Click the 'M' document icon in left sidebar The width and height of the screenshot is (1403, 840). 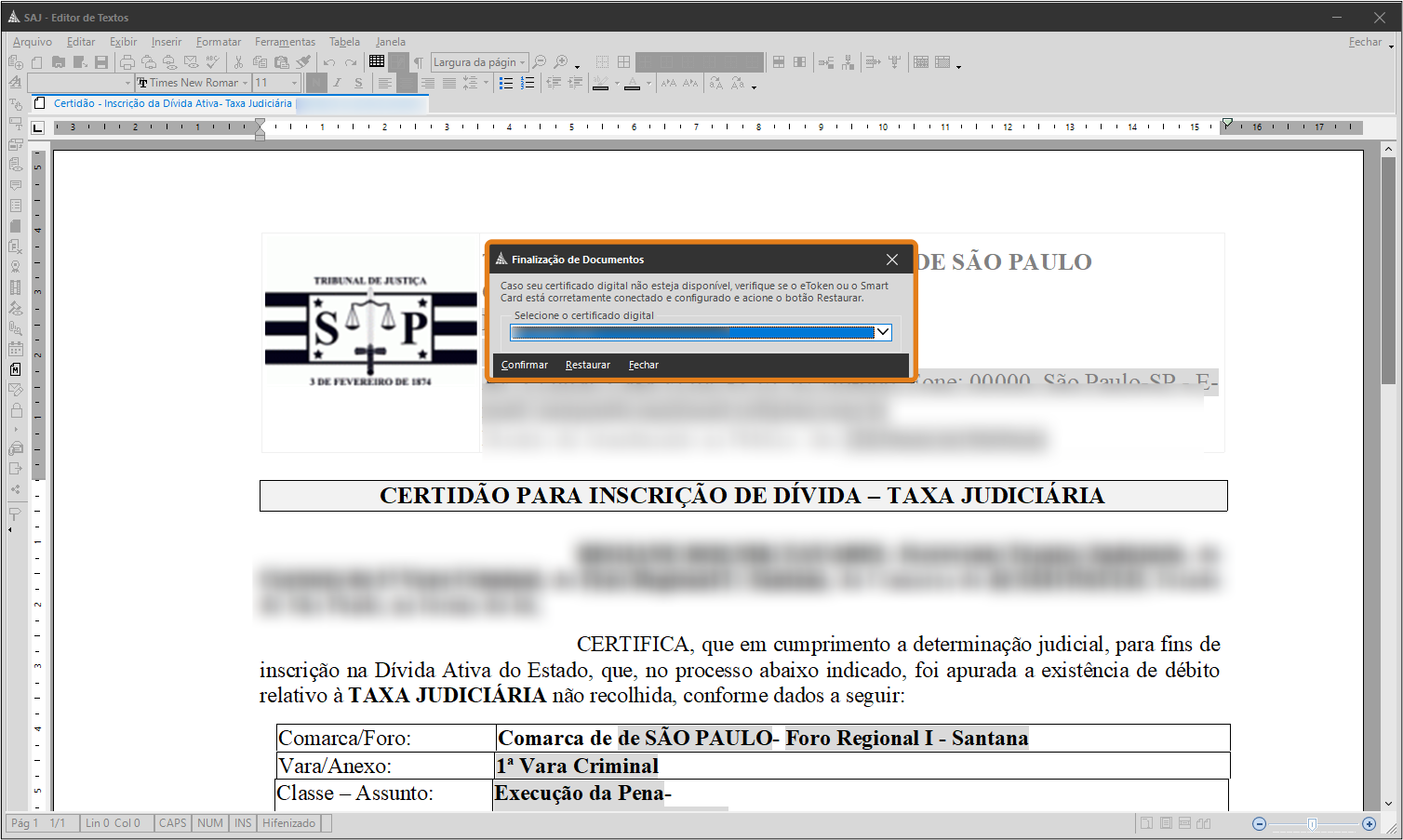[16, 369]
